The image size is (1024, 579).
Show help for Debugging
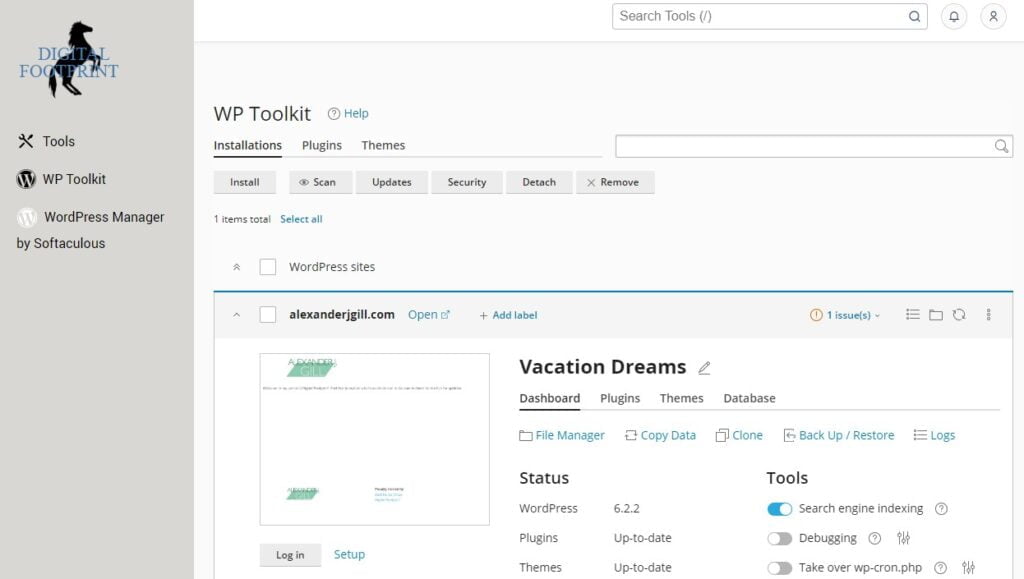[x=874, y=538]
